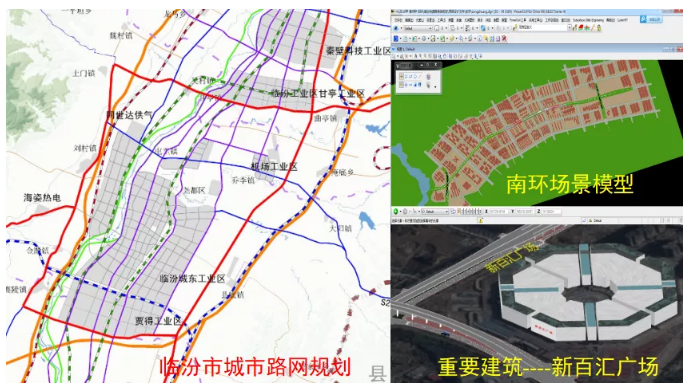Image resolution: width=691 pixels, height=389 pixels.
Task: Open the Subsurface Utility Engineering menu
Action: click(x=588, y=20)
